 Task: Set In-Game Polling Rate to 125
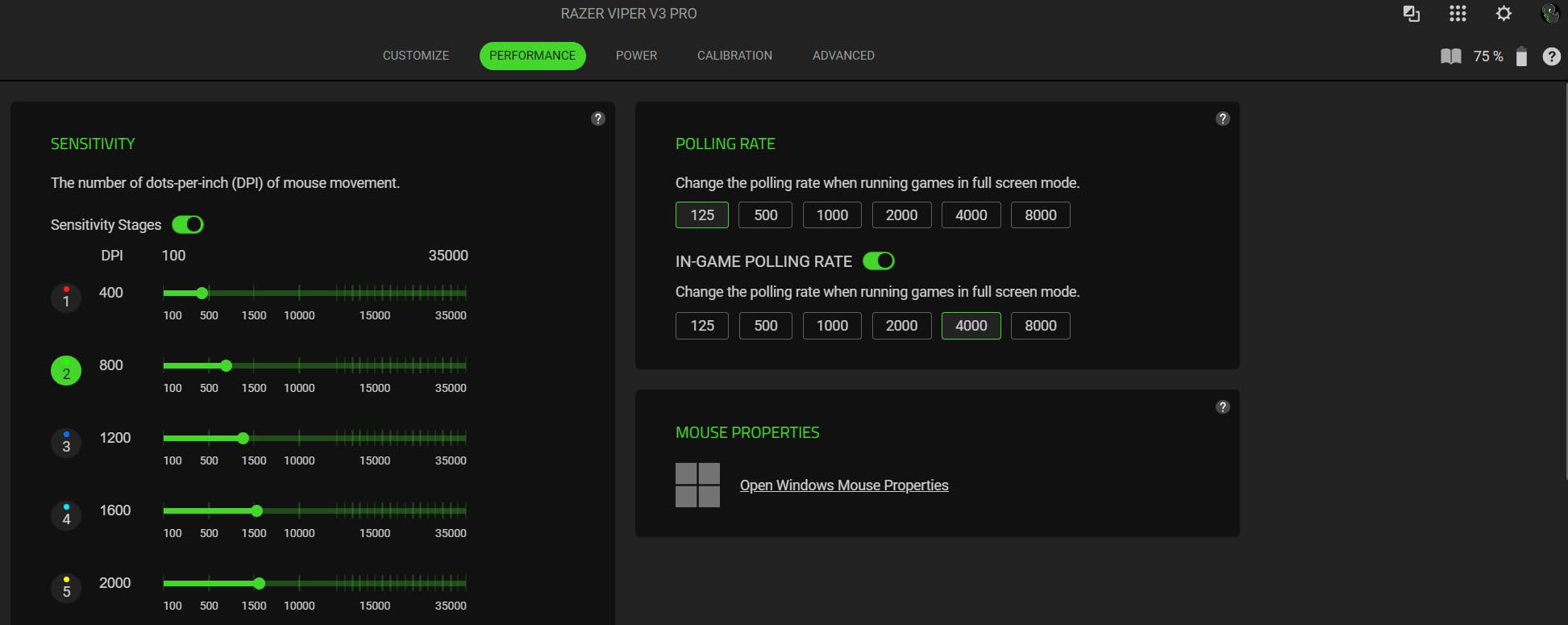point(702,326)
